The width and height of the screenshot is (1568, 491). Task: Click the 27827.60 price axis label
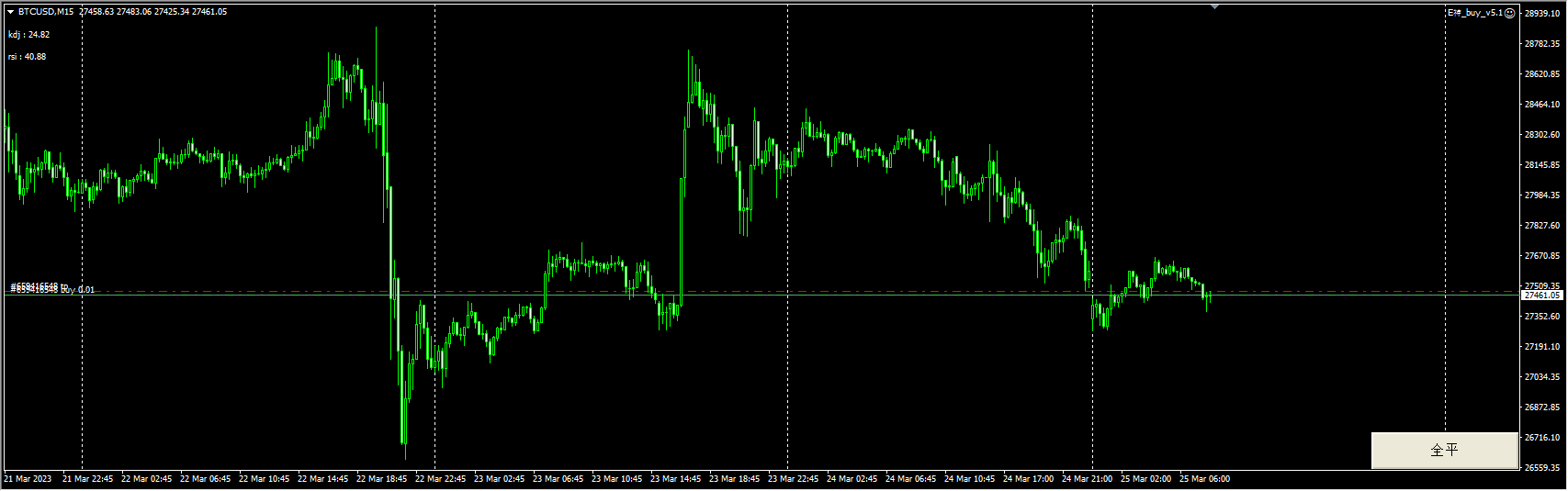tap(1542, 225)
